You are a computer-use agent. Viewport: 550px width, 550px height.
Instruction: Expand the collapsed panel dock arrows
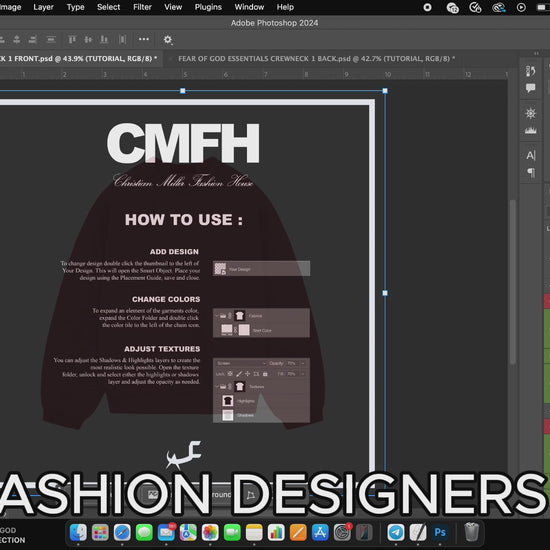click(536, 53)
